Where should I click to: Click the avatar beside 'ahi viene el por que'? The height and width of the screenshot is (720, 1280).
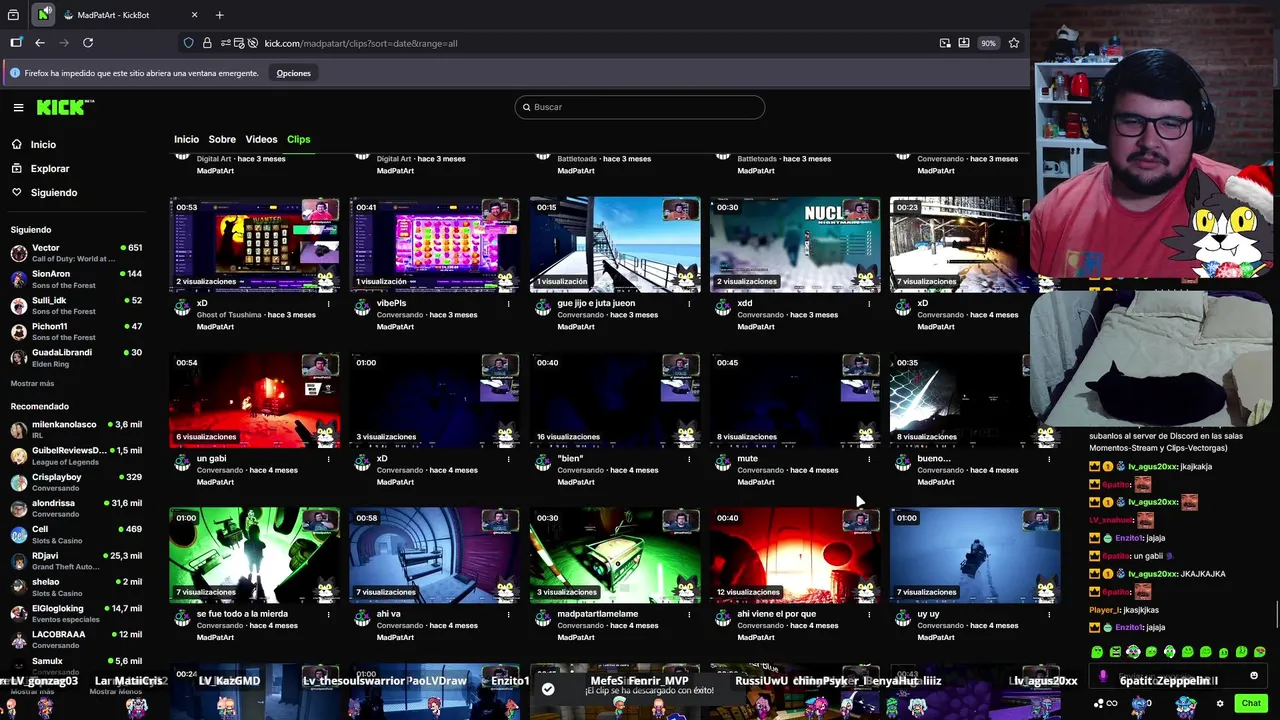click(723, 617)
